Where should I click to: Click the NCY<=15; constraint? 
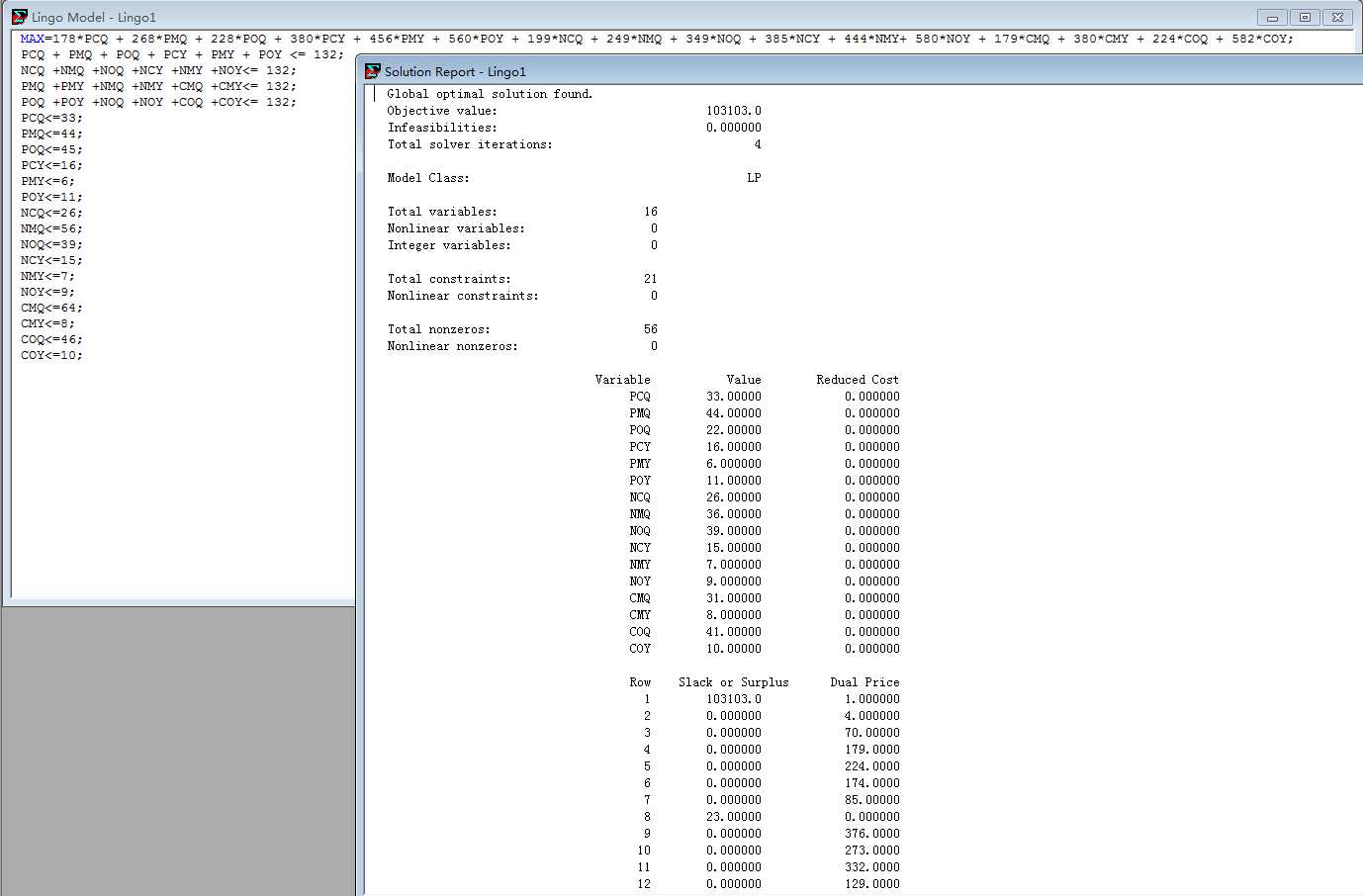click(x=51, y=260)
